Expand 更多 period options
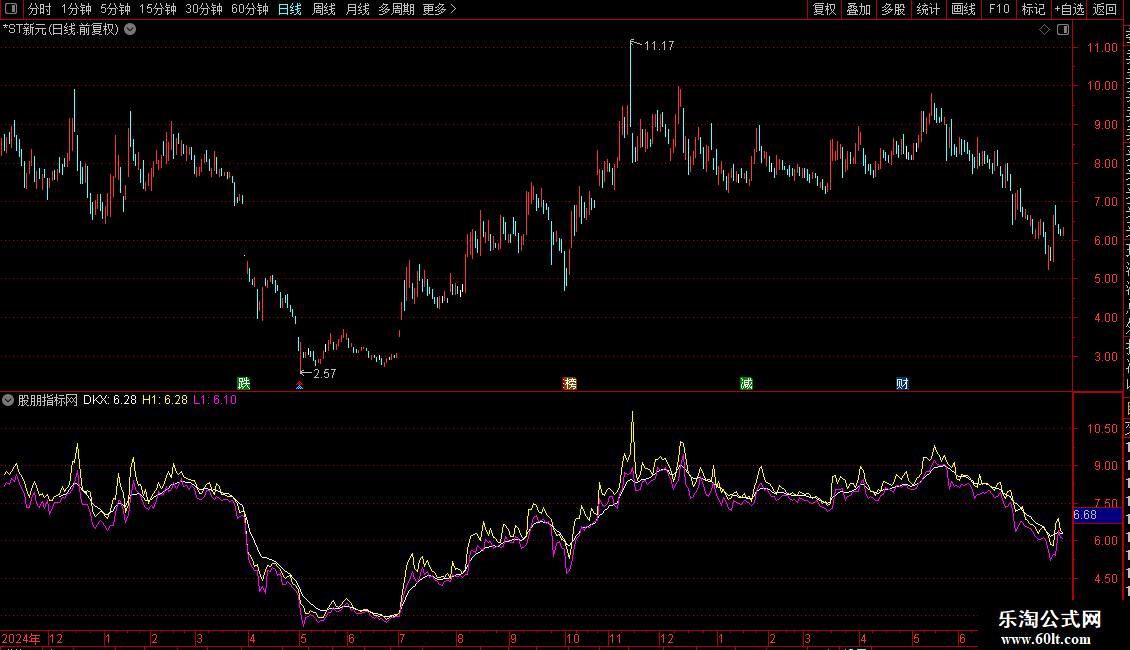Viewport: 1130px width, 650px height. (x=439, y=9)
